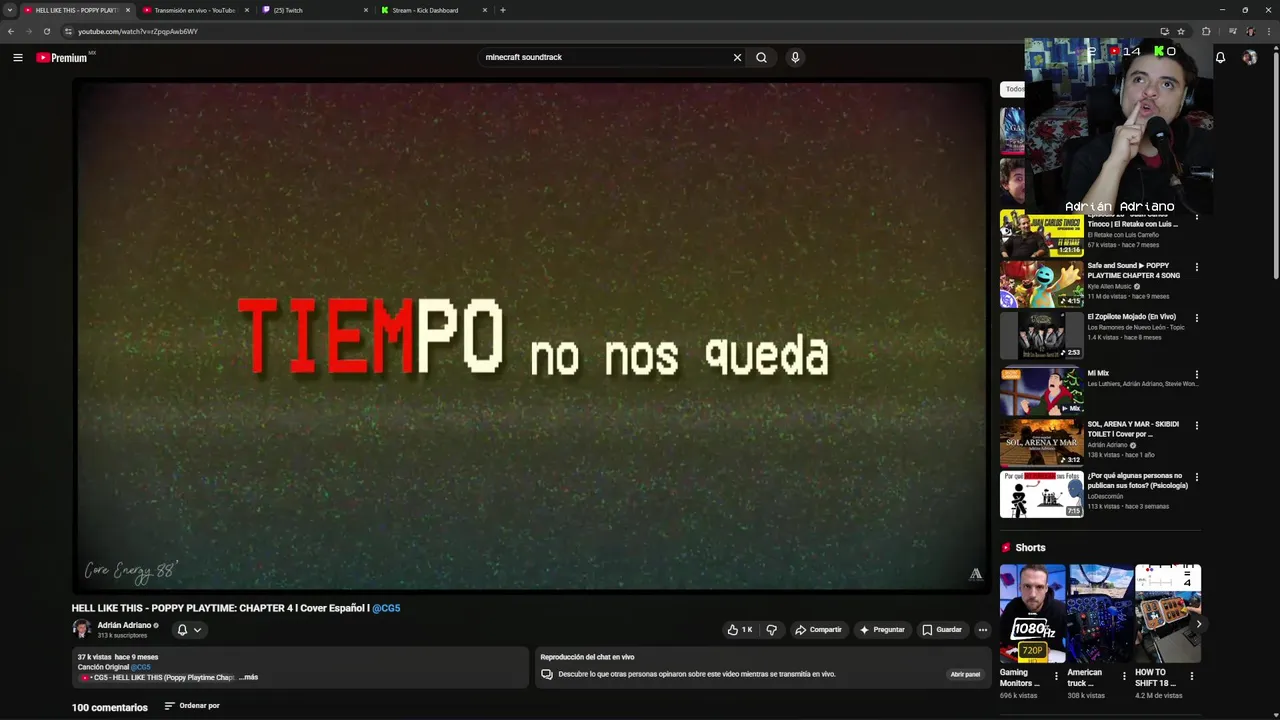Screen dimensions: 1280x720
Task: Open Chrome extensions puzzle icon
Action: coord(1206,31)
